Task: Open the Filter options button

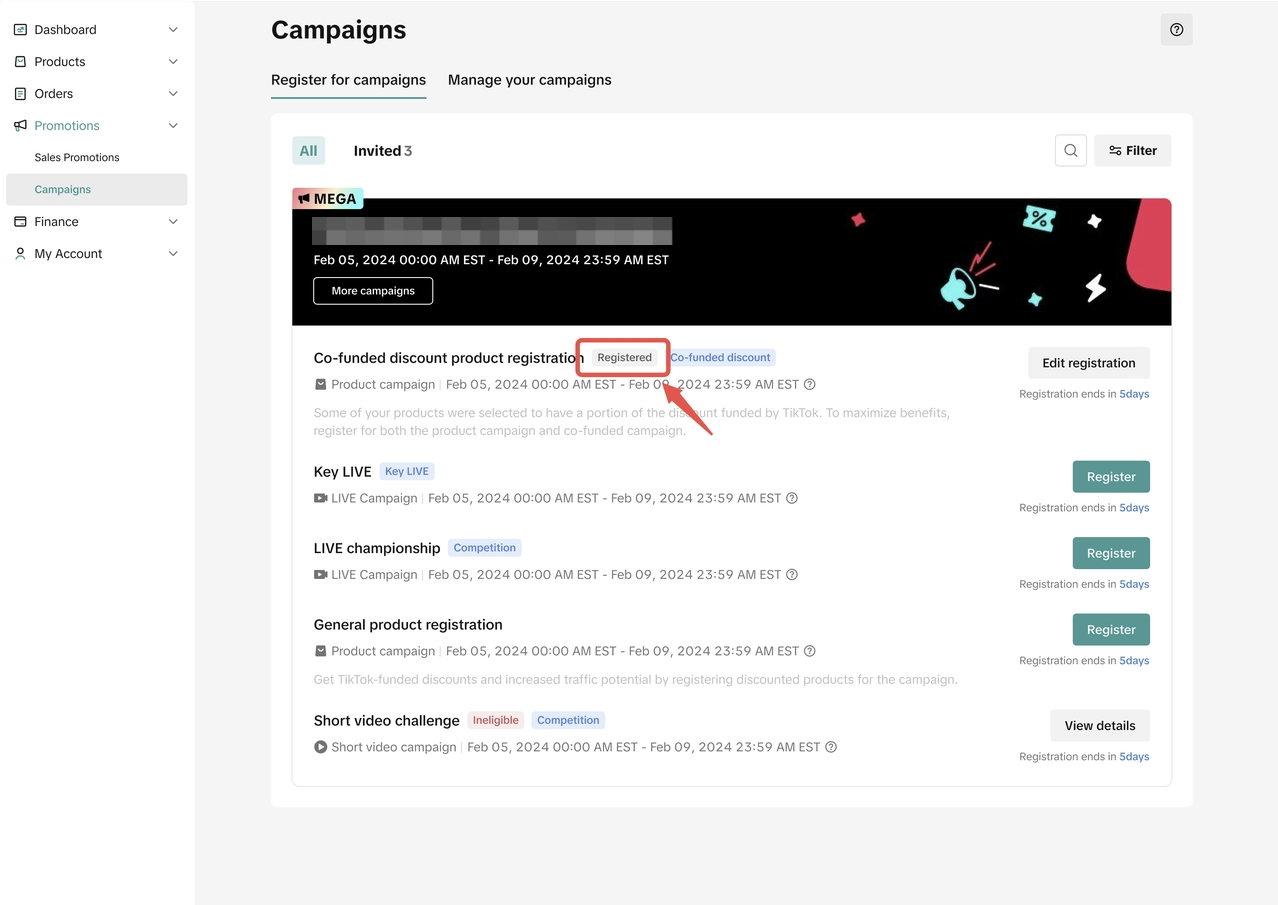Action: click(1132, 151)
